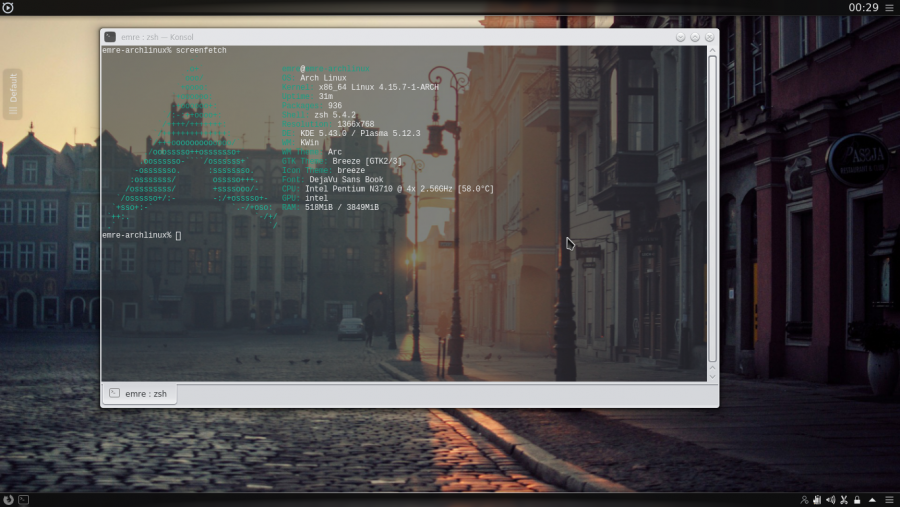Click 'KDE 5.43.0 / Plasma 5.12.3' text

click(360, 133)
